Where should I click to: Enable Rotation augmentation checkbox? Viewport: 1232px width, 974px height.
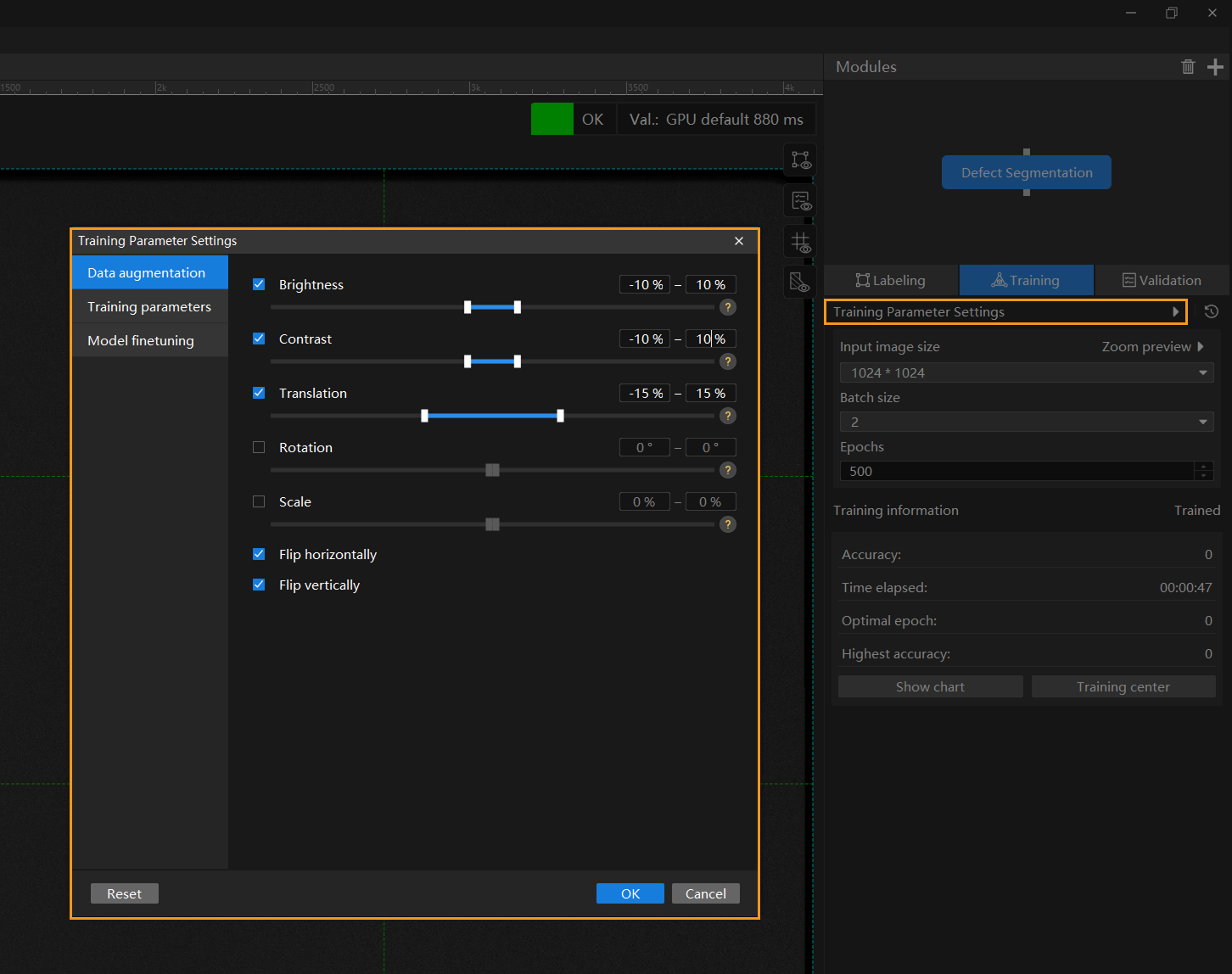click(x=259, y=447)
